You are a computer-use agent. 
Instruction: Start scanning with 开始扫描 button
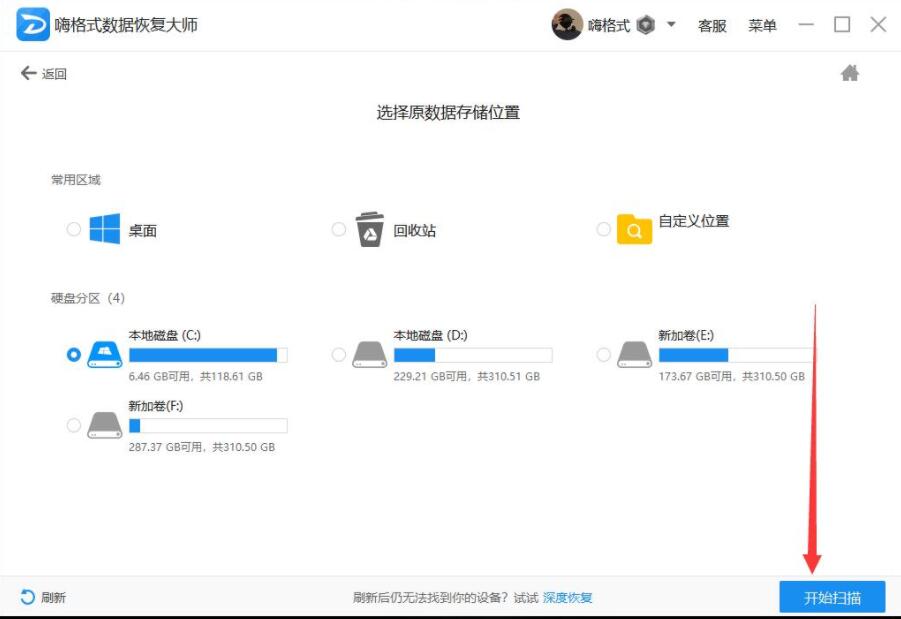(832, 598)
